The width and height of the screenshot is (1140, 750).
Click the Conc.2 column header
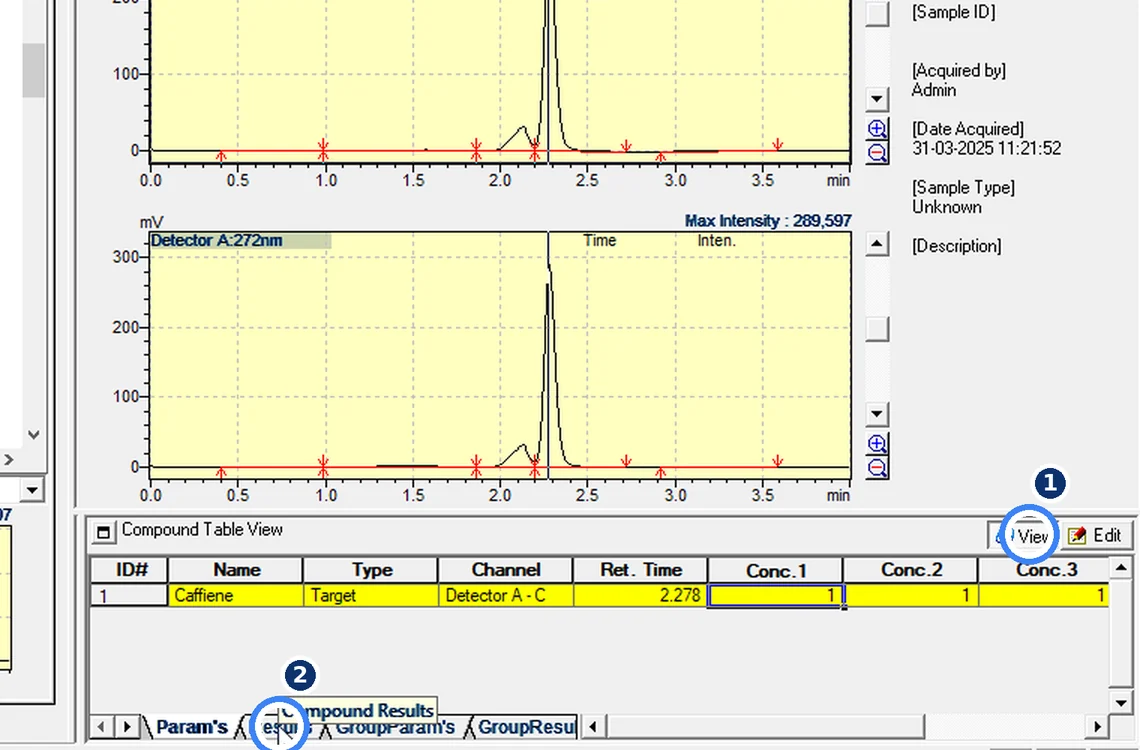[x=911, y=570]
